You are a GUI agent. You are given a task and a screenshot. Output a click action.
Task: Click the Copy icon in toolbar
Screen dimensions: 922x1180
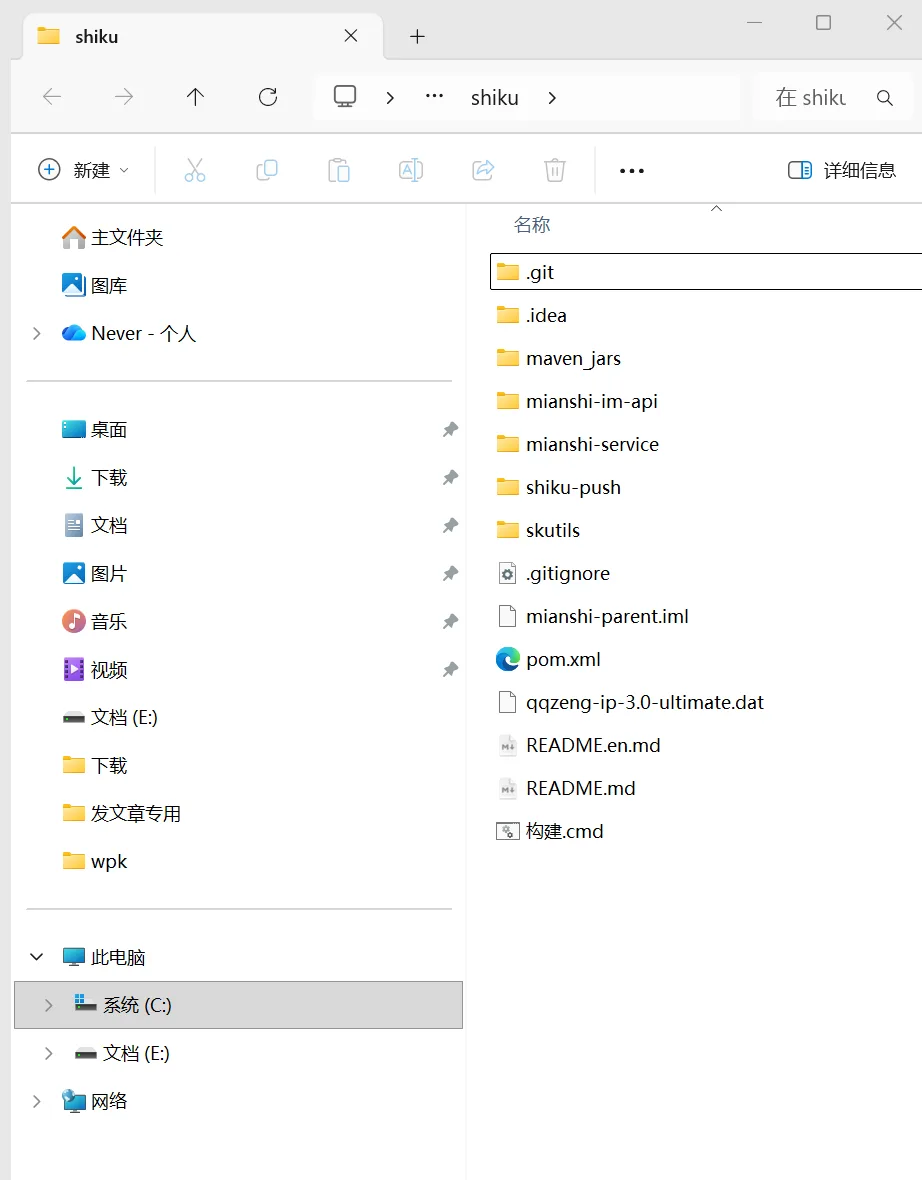point(266,170)
